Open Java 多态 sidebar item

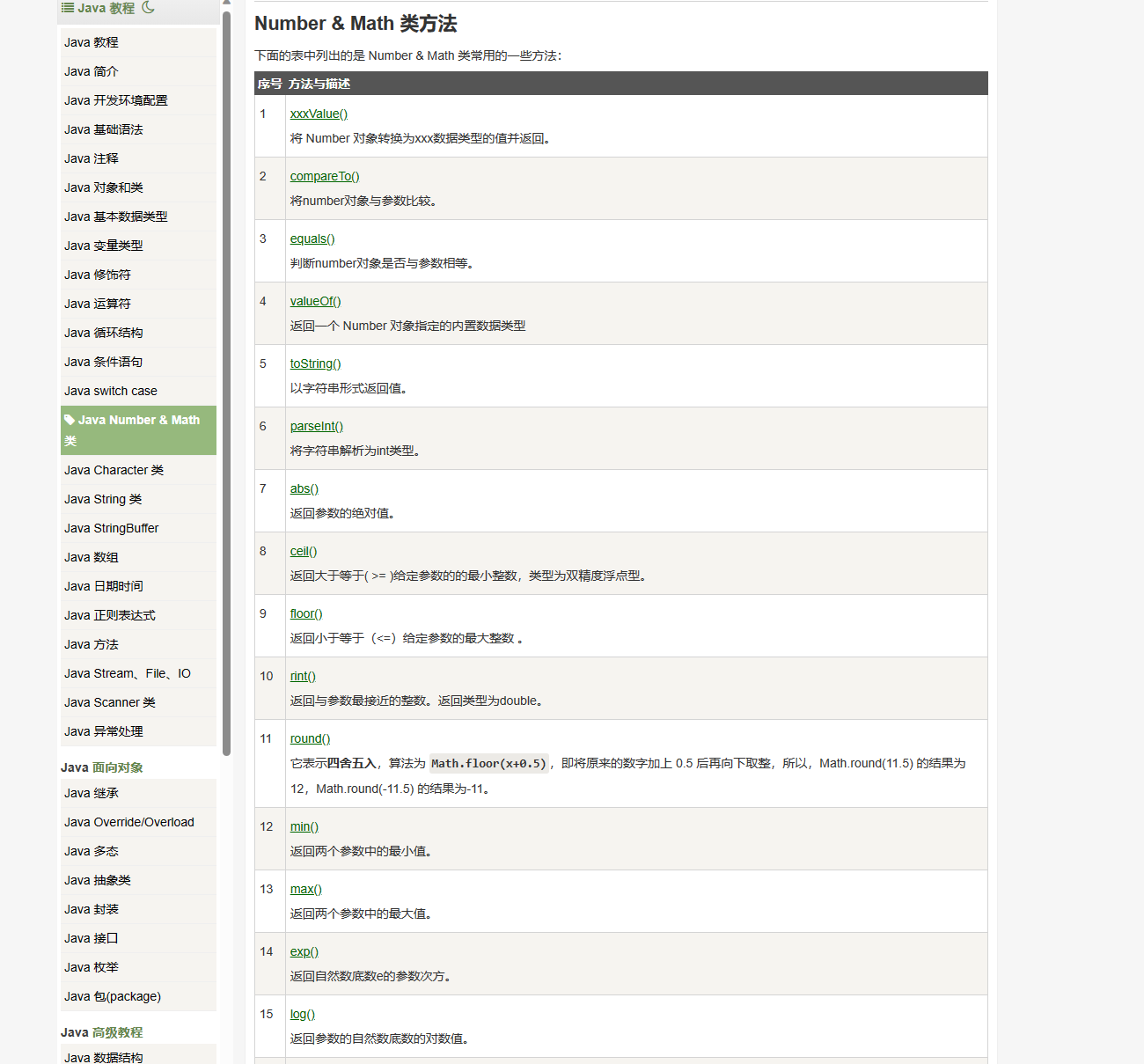tap(138, 851)
